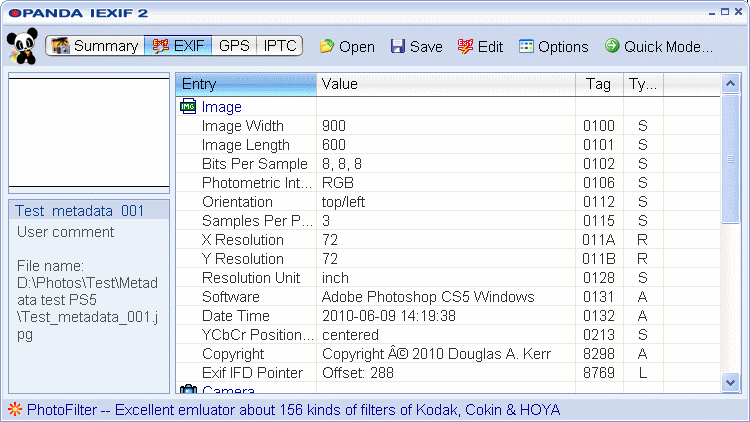
Task: Click the PhotoFilter ad sun icon
Action: tap(15, 410)
